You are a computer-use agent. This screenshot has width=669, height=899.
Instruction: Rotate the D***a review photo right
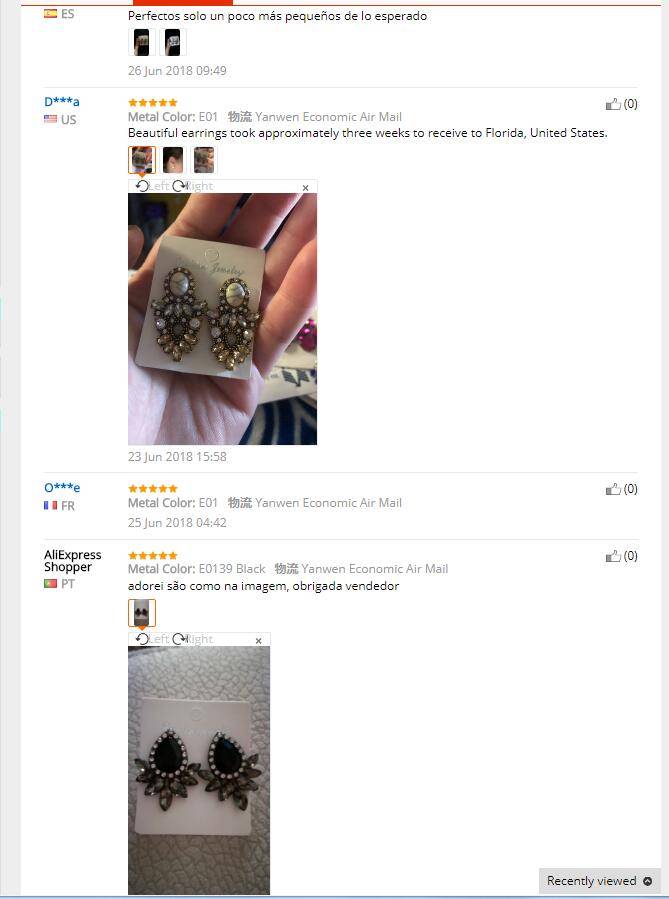[x=193, y=186]
